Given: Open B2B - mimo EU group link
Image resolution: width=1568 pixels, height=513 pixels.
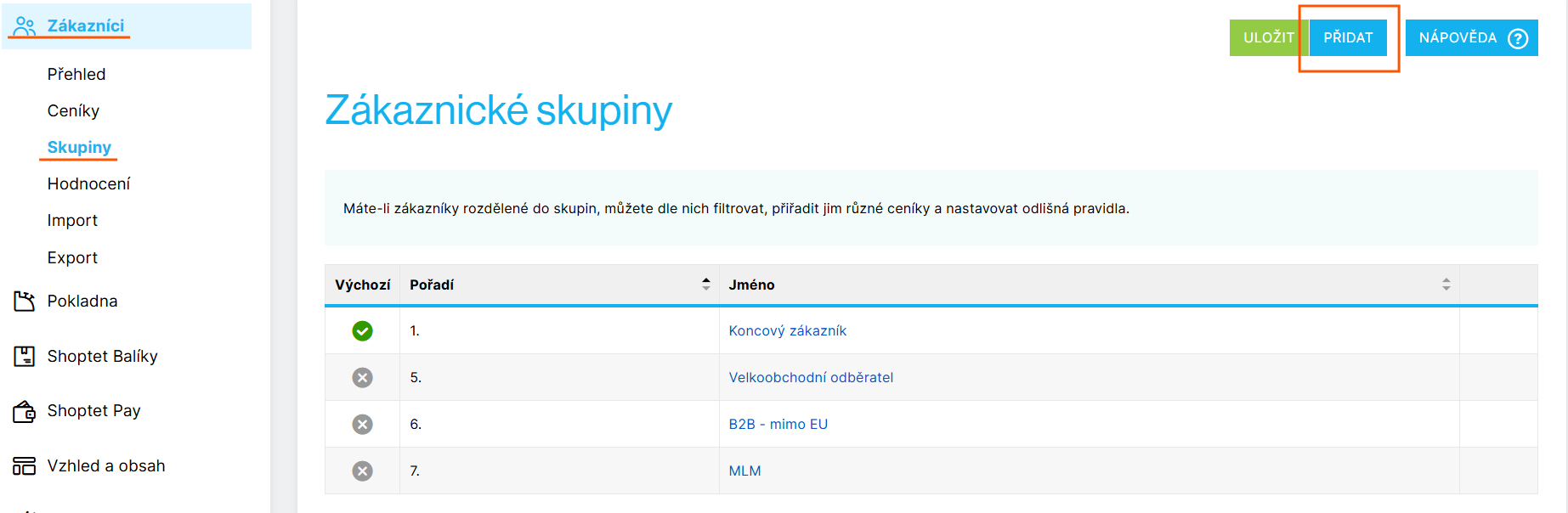Looking at the screenshot, I should (778, 424).
